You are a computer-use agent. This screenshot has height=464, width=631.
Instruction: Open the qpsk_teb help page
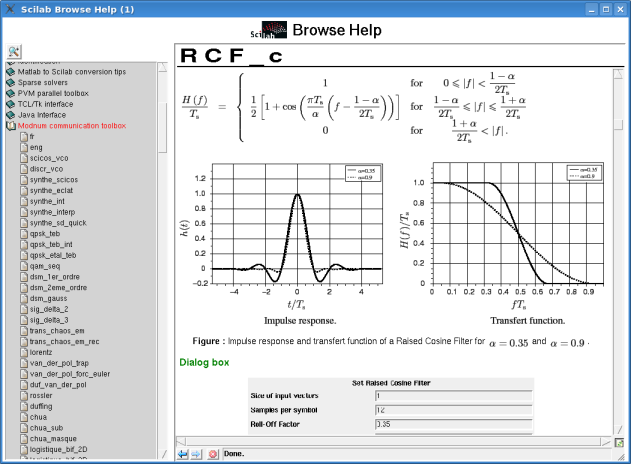(x=45, y=234)
